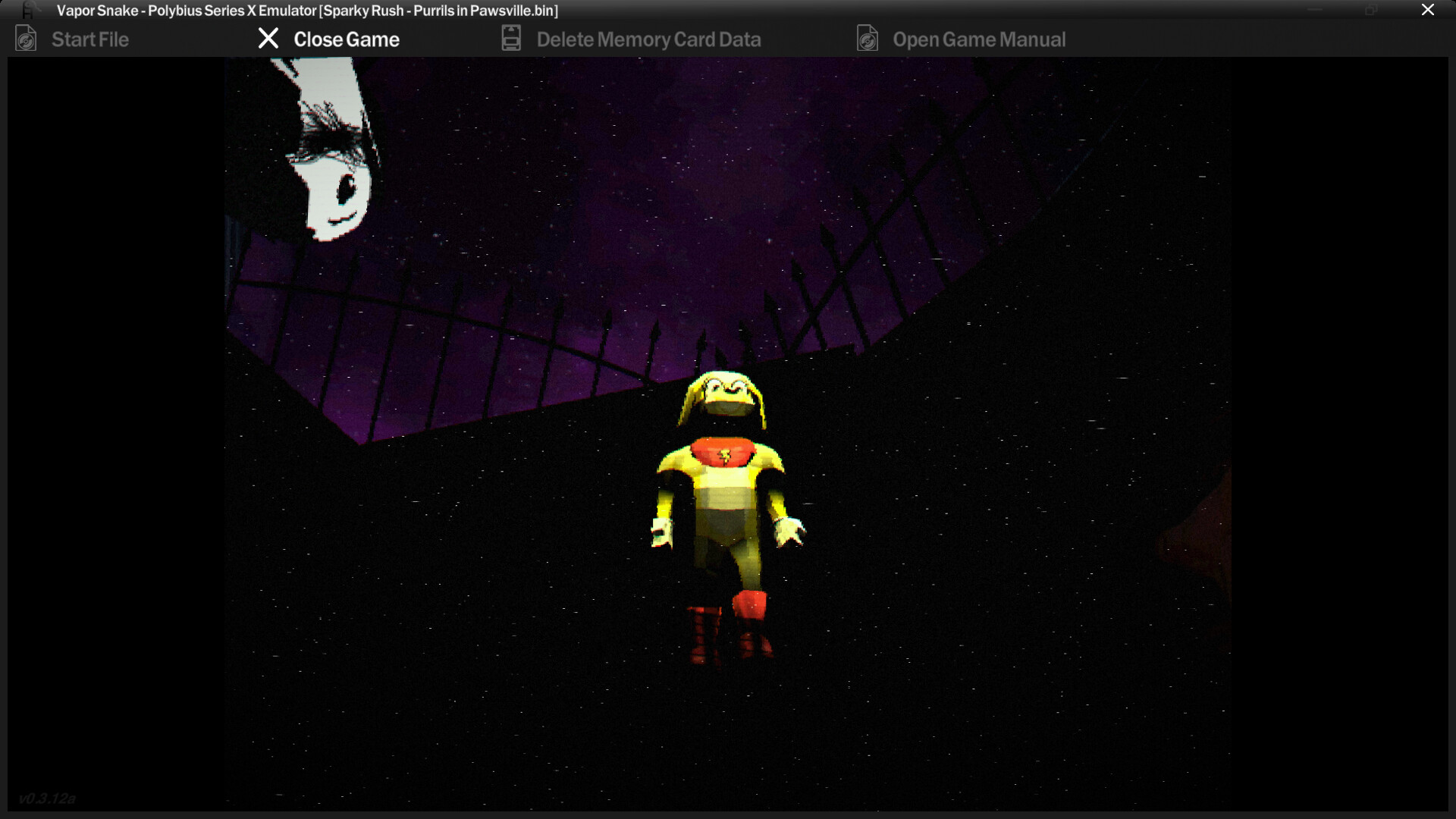The width and height of the screenshot is (1456, 819).
Task: Close the emulator window with the X
Action: click(1428, 10)
